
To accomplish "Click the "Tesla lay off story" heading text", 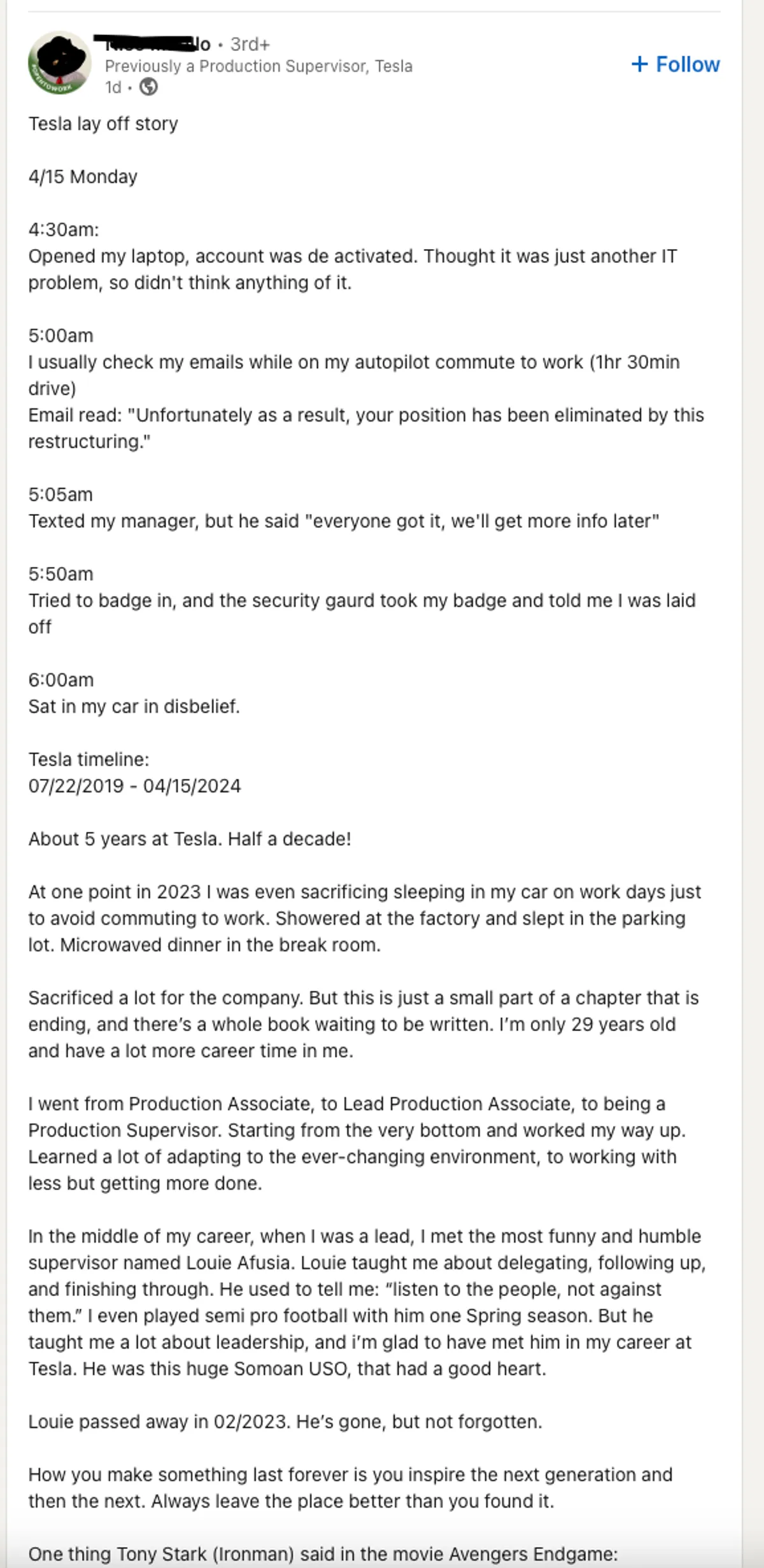I will coord(103,124).
